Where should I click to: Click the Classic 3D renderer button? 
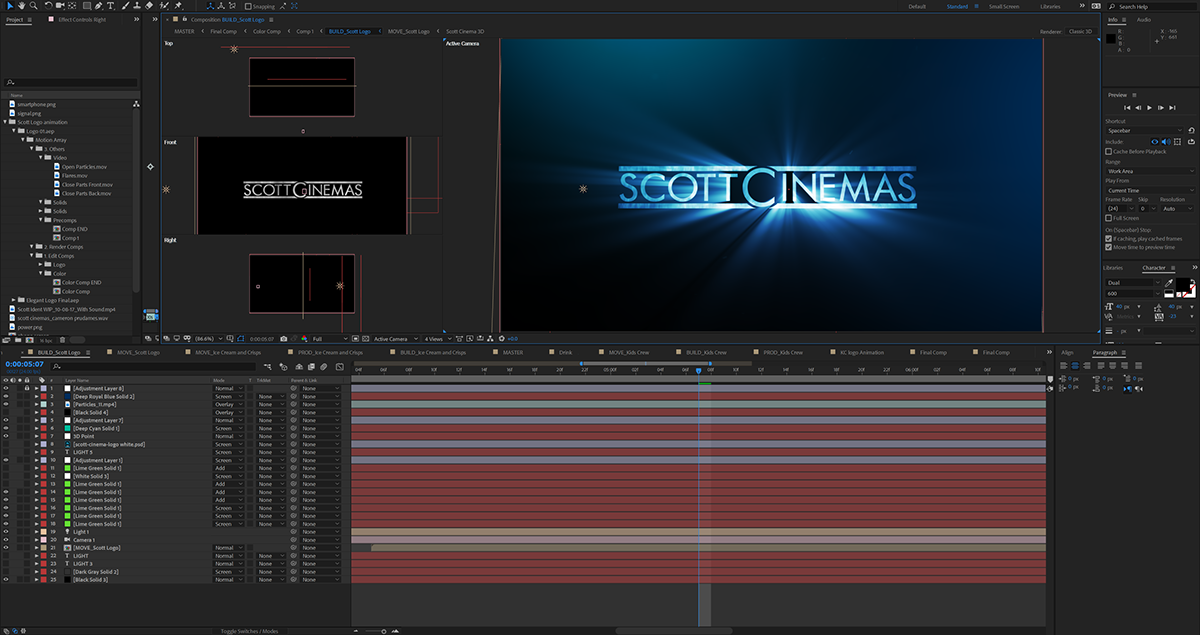1081,31
